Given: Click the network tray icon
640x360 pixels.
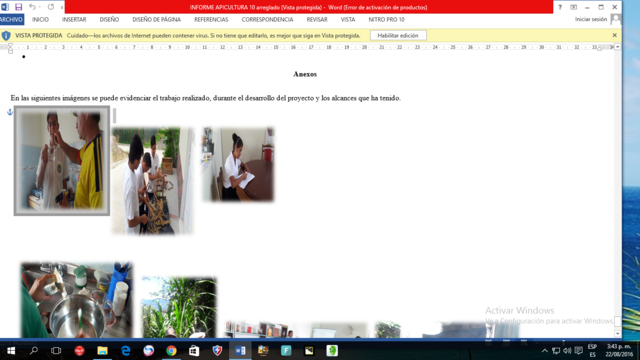Looking at the screenshot, I should tap(556, 351).
